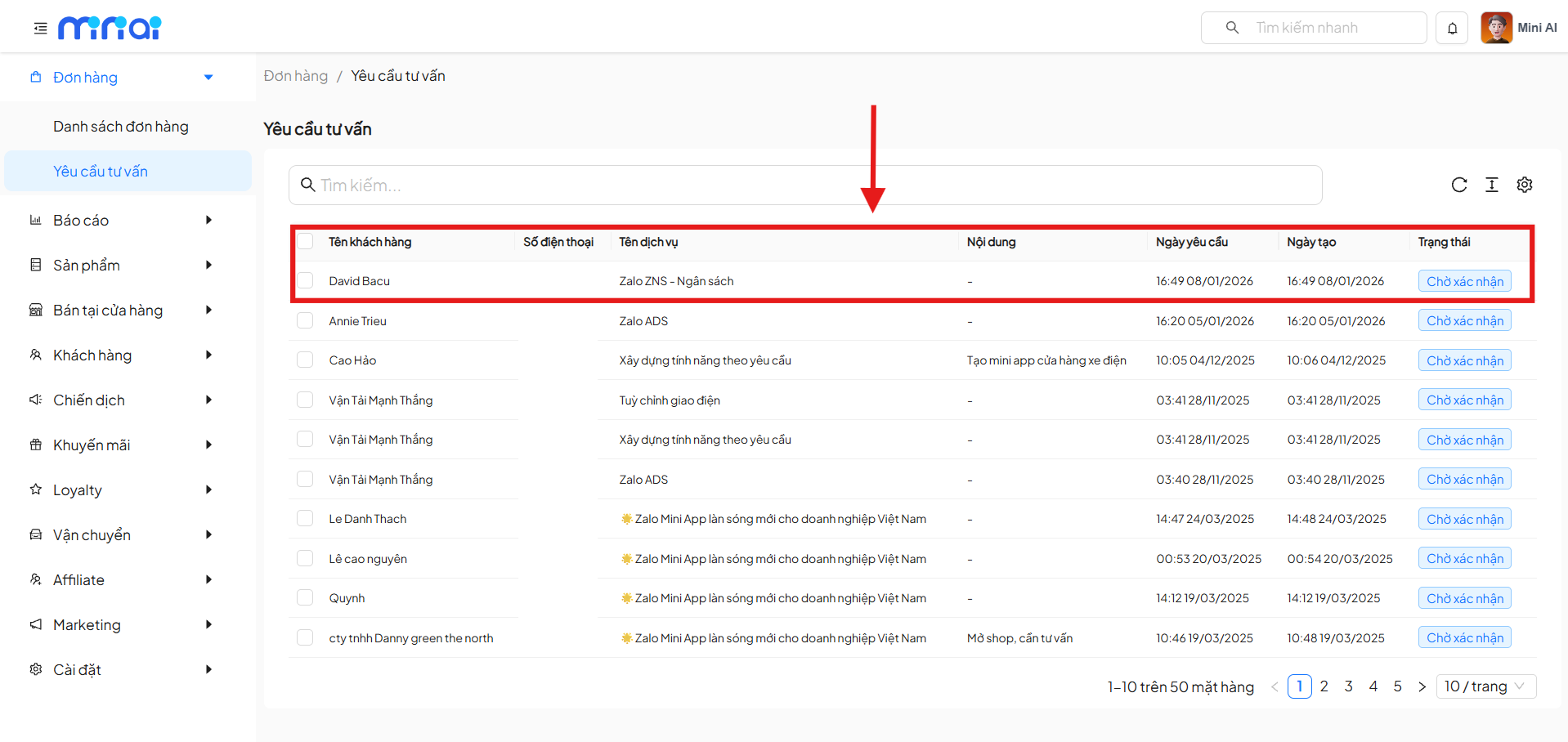Go to page 3 in pagination

coord(1348,686)
